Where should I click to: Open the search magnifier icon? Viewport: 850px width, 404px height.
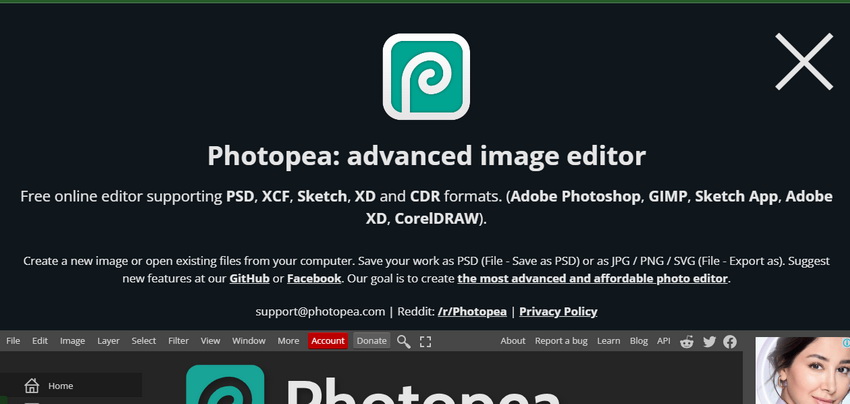[x=403, y=341]
